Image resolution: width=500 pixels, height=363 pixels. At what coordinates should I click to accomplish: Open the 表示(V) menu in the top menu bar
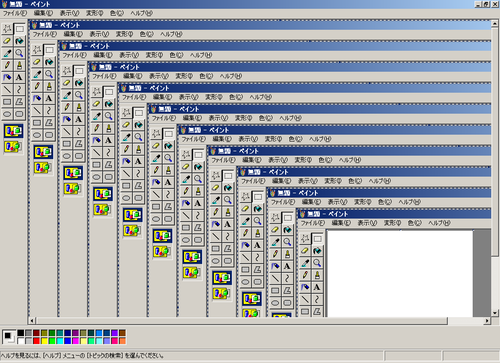tap(69, 13)
